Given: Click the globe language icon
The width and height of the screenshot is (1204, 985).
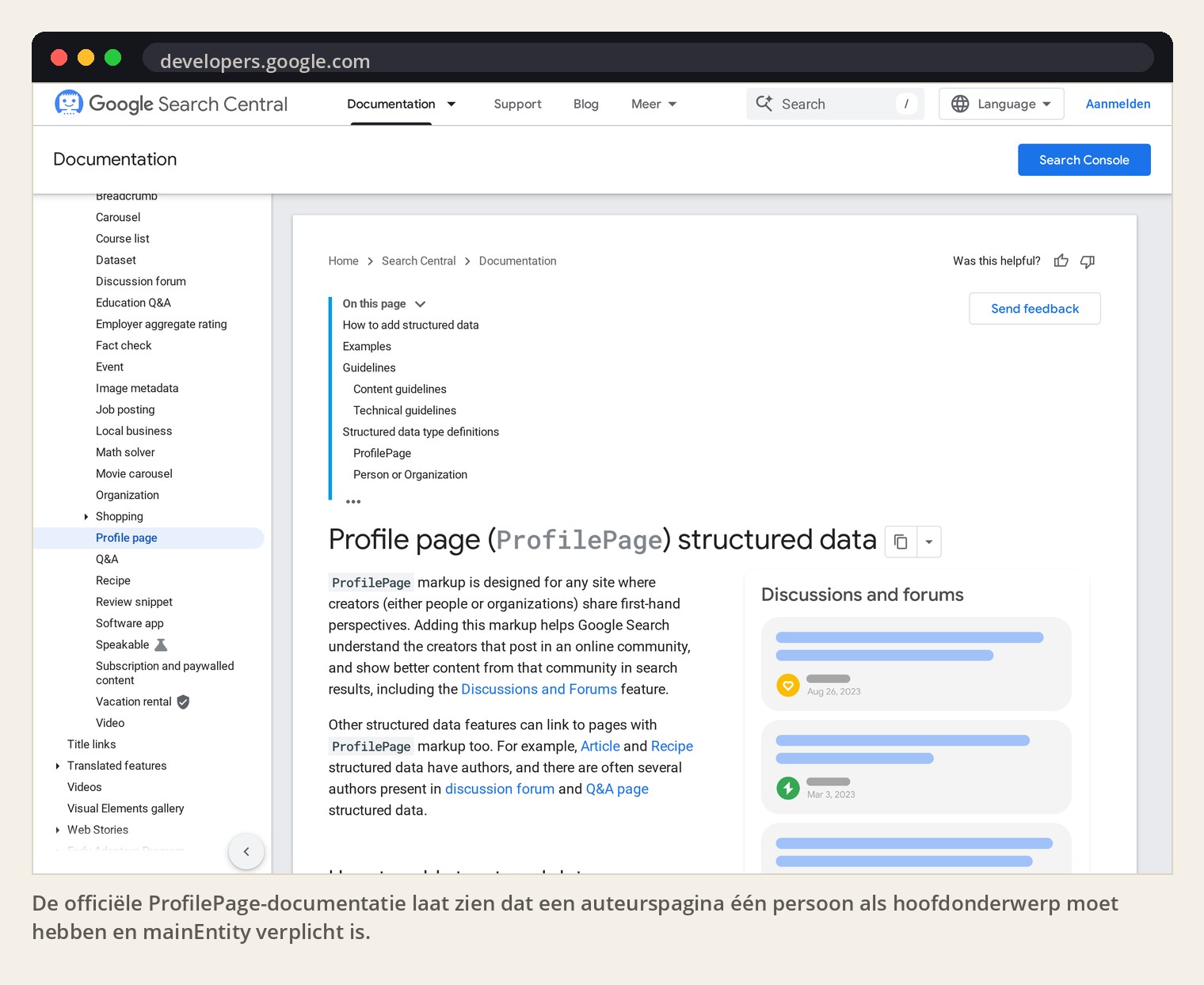Looking at the screenshot, I should (960, 104).
